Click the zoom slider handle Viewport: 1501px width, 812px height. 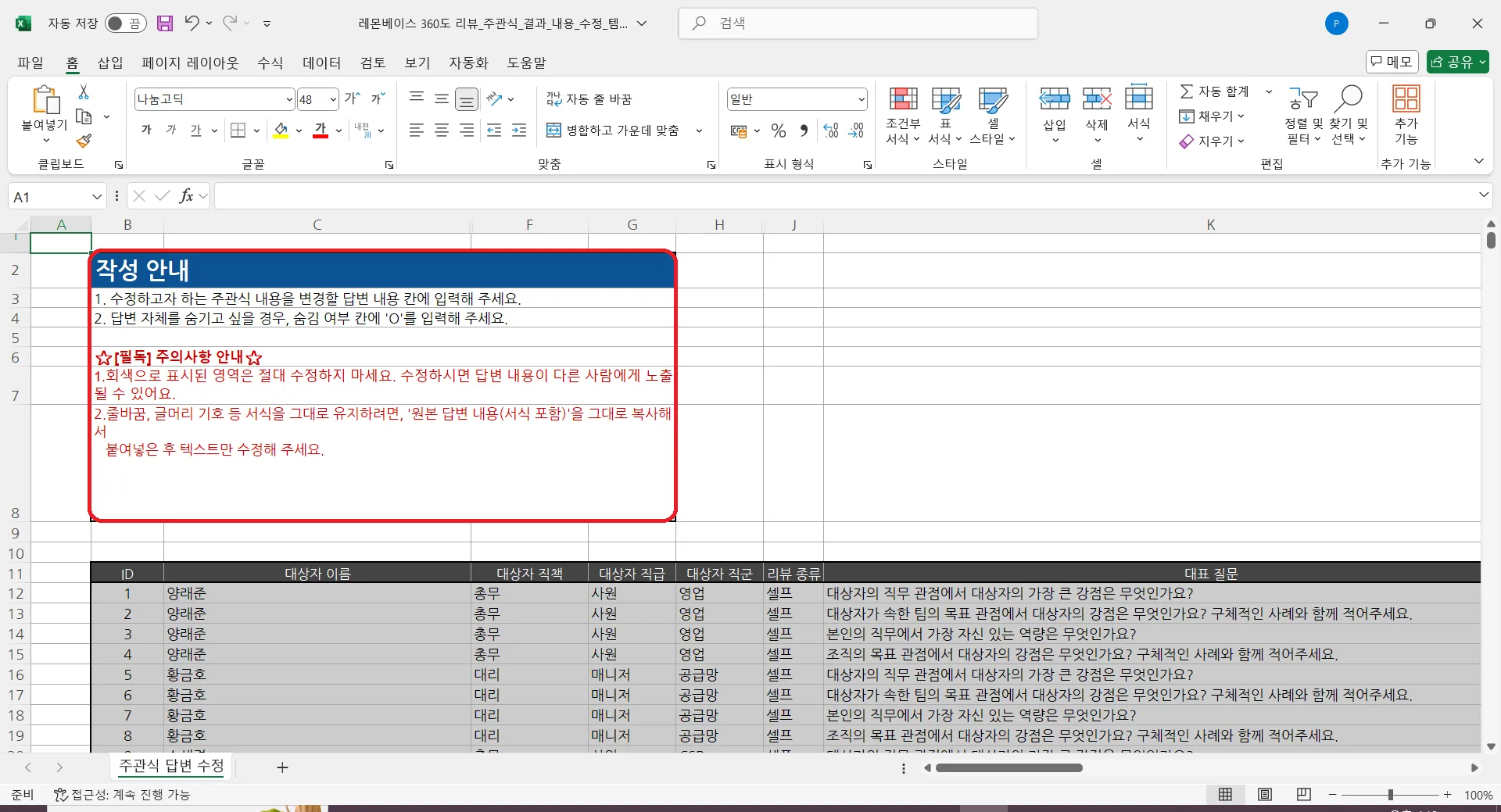(x=1390, y=795)
